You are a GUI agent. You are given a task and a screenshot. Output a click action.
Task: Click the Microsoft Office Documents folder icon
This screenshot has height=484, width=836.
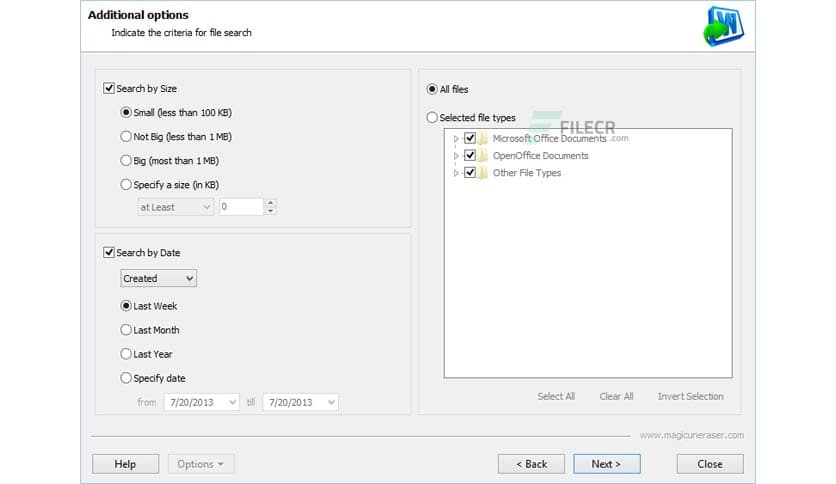click(x=483, y=139)
